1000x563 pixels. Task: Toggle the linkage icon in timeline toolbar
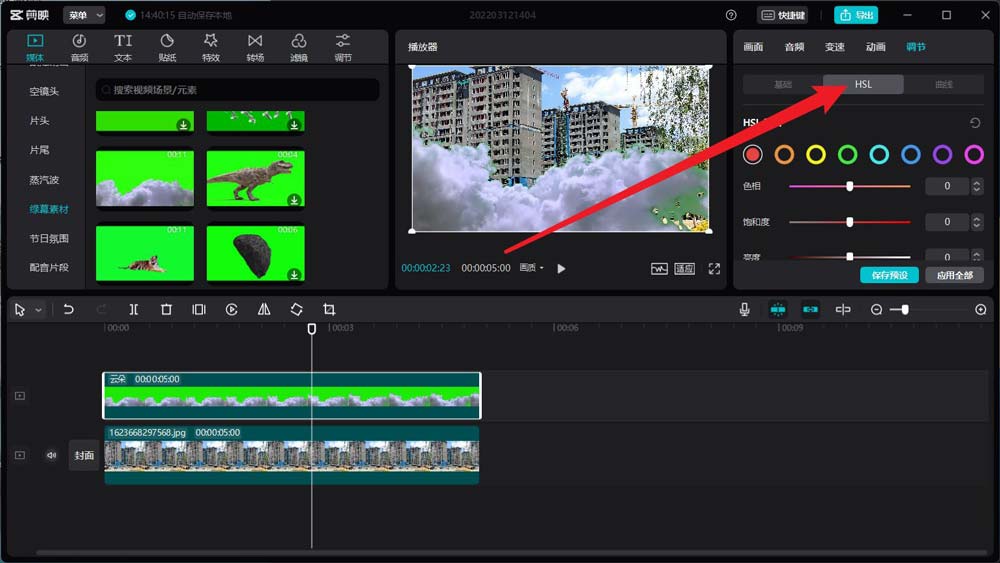811,309
